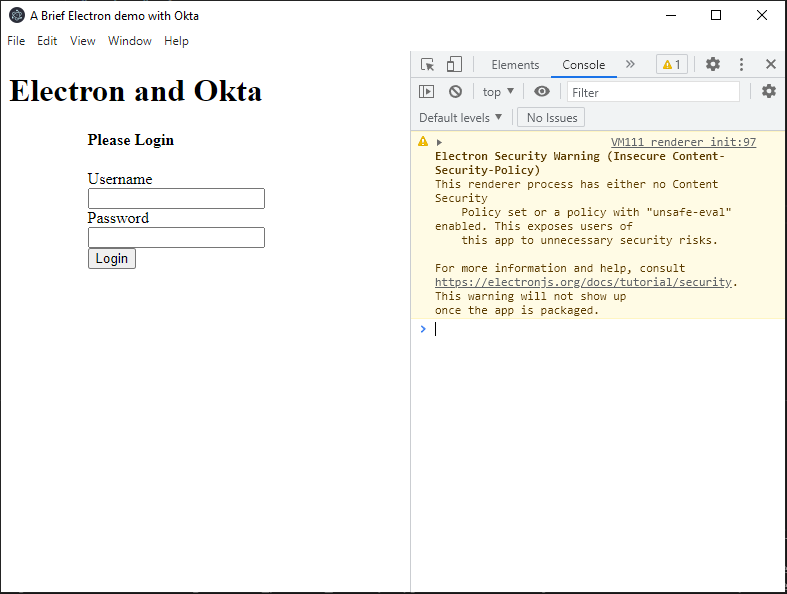This screenshot has height=594, width=787.
Task: Open DevTools three-dot customize menu
Action: point(741,65)
